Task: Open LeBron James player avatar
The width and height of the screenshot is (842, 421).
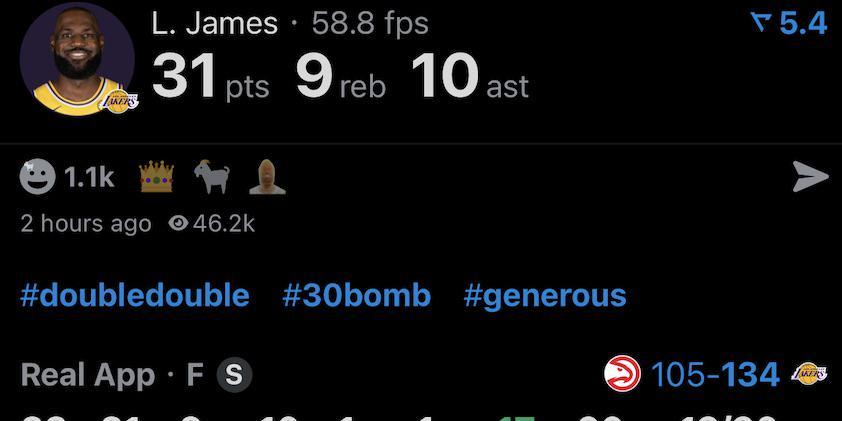Action: pyautogui.click(x=77, y=58)
